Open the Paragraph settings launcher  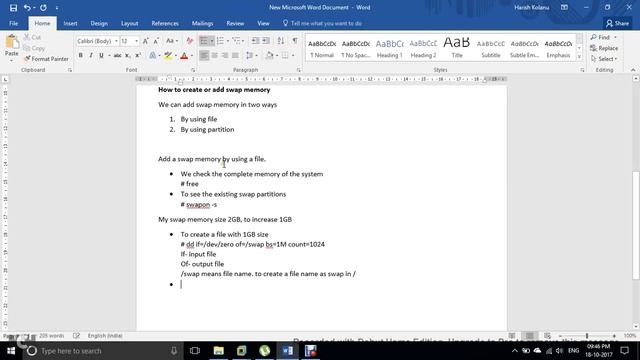coord(298,70)
